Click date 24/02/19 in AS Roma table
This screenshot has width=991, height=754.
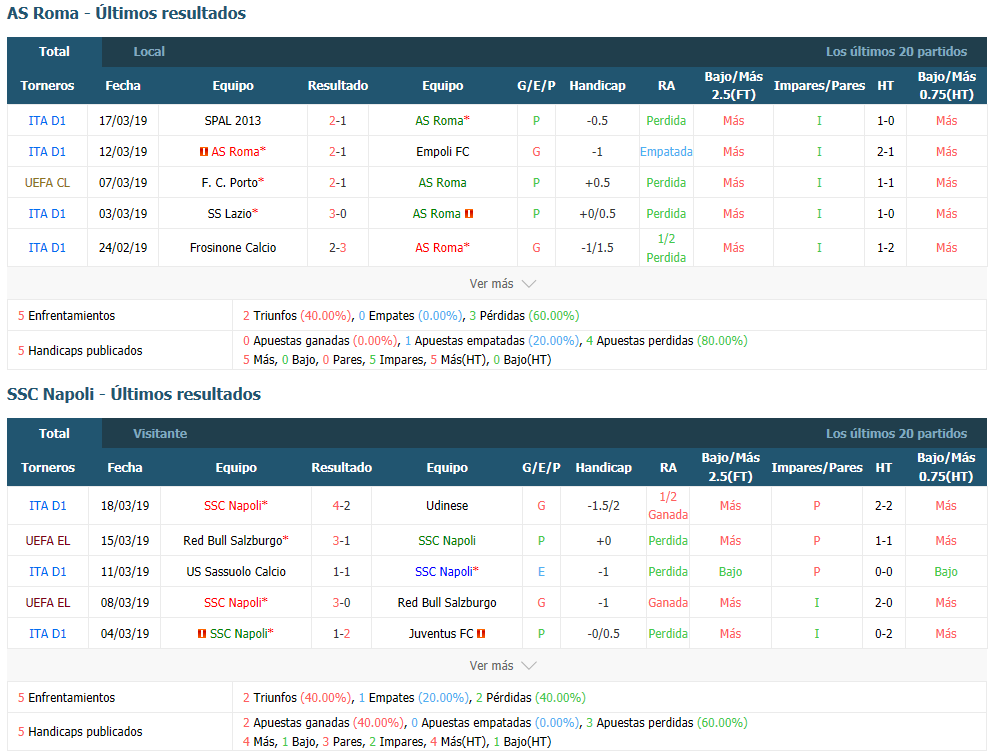pyautogui.click(x=123, y=248)
